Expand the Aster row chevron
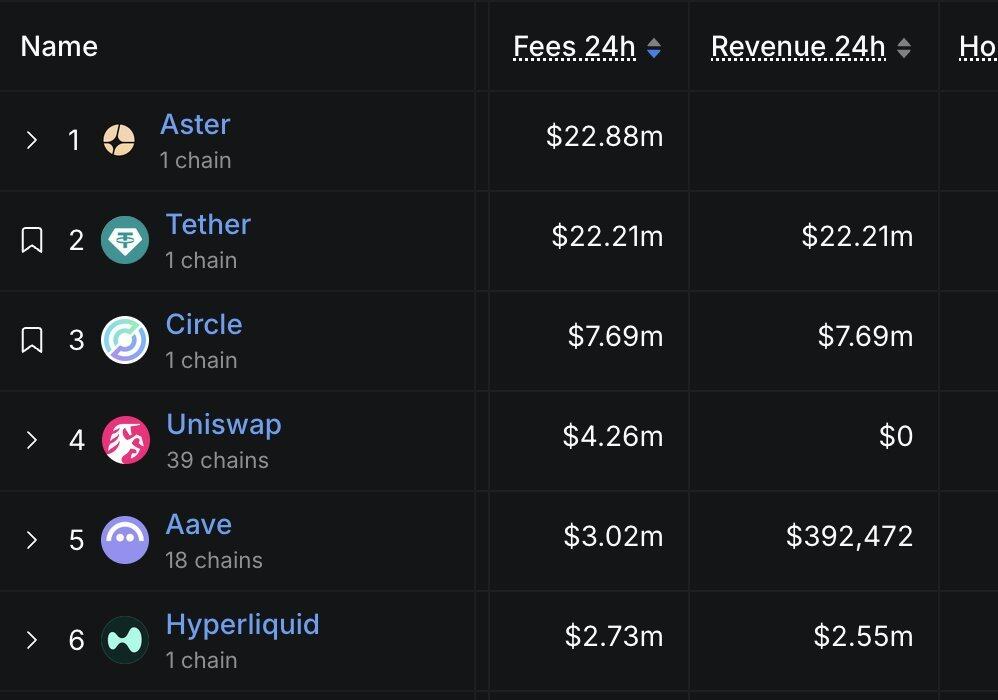 click(31, 140)
